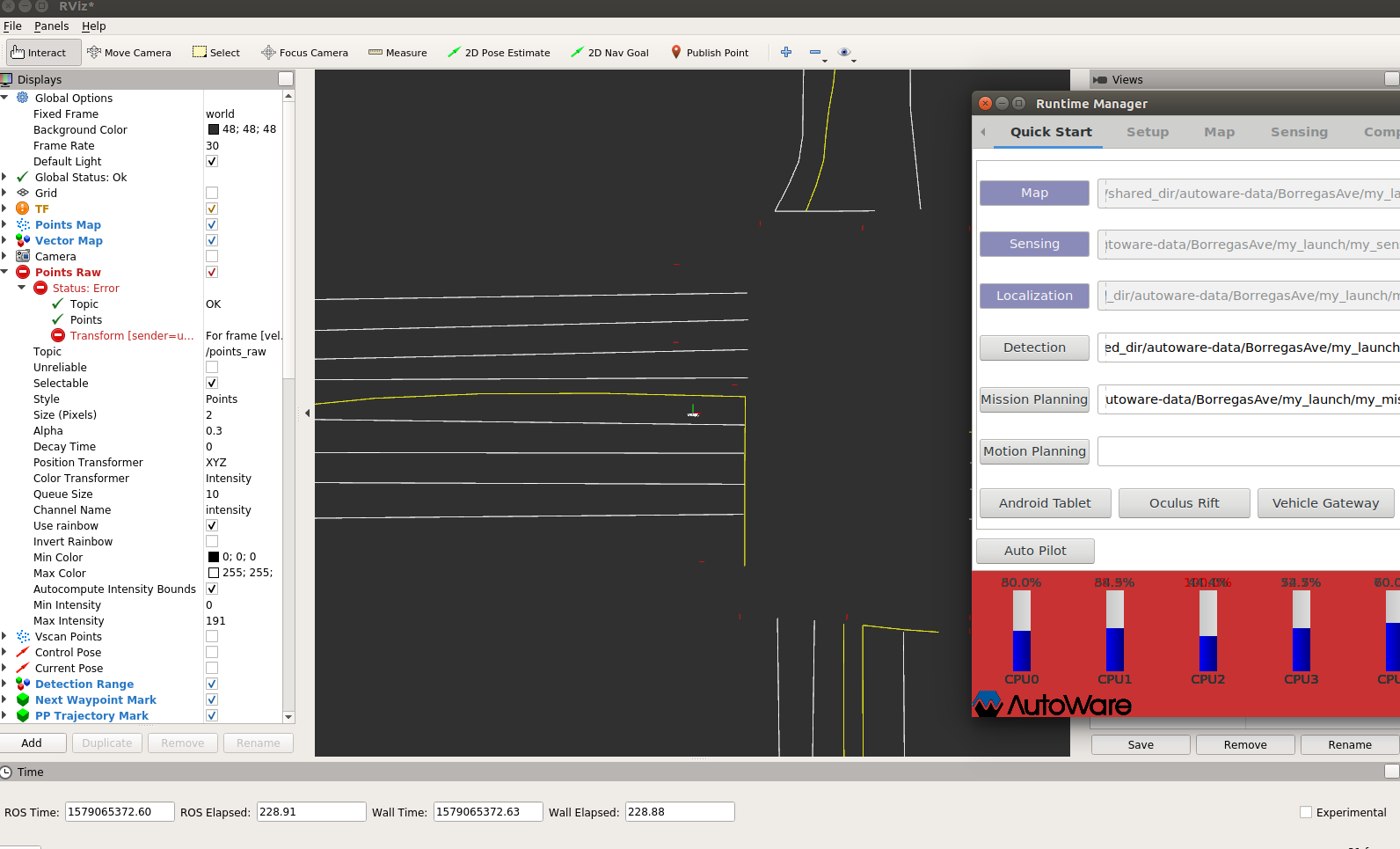The width and height of the screenshot is (1400, 849).
Task: Click the Add display button
Action: coord(33,743)
